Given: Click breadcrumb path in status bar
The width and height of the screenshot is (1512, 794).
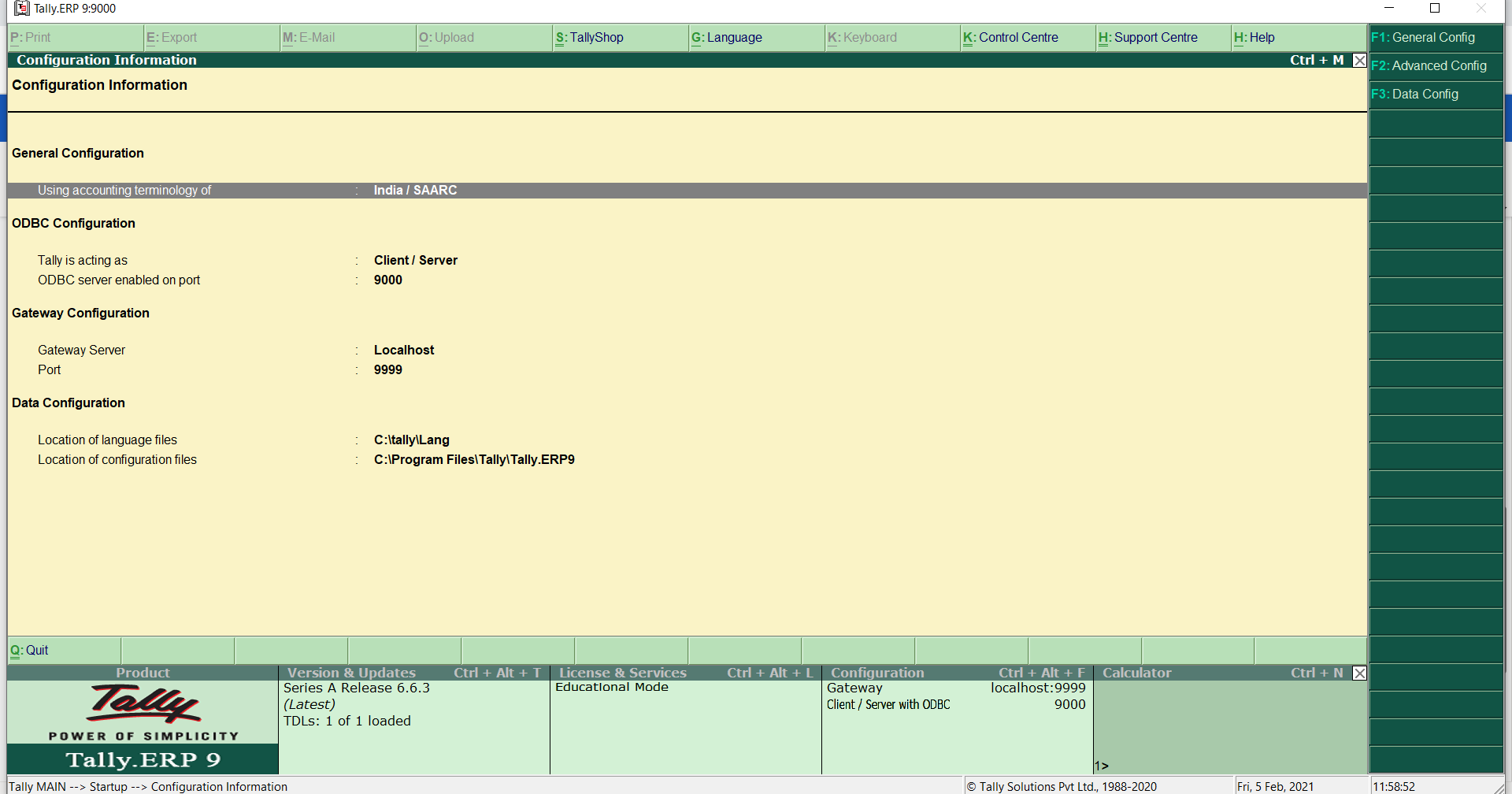Looking at the screenshot, I should 148,787.
